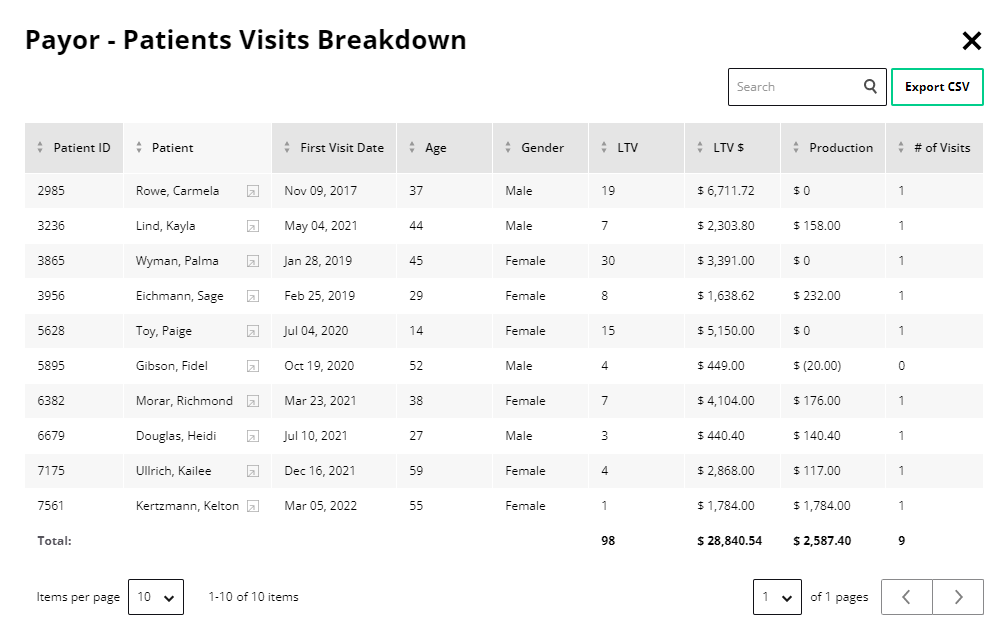Open the items per page dropdown
Screen dimensions: 1008x639
pos(156,596)
